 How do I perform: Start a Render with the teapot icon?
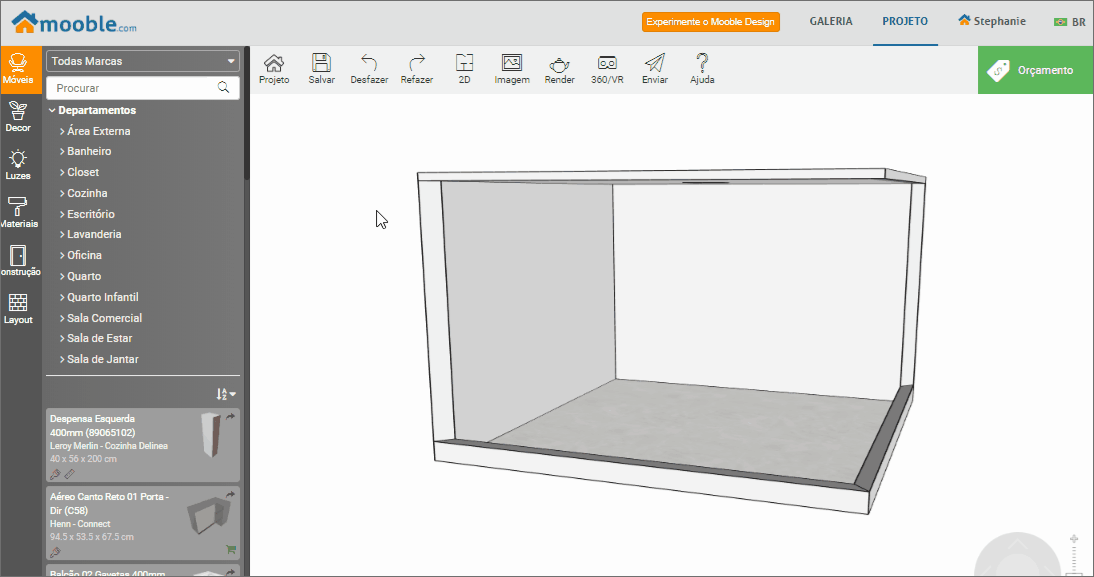click(560, 69)
